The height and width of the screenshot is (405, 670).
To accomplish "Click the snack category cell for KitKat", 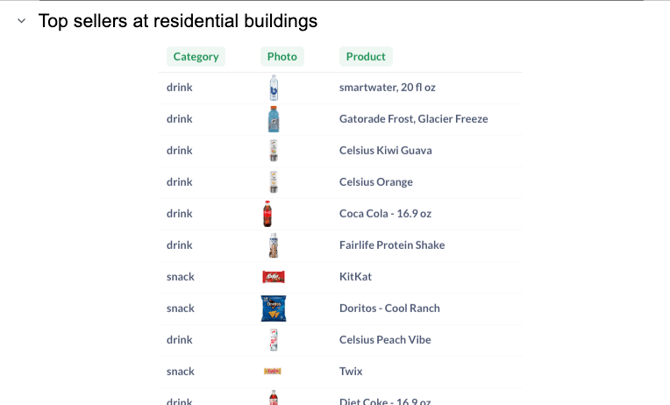I will (x=181, y=277).
